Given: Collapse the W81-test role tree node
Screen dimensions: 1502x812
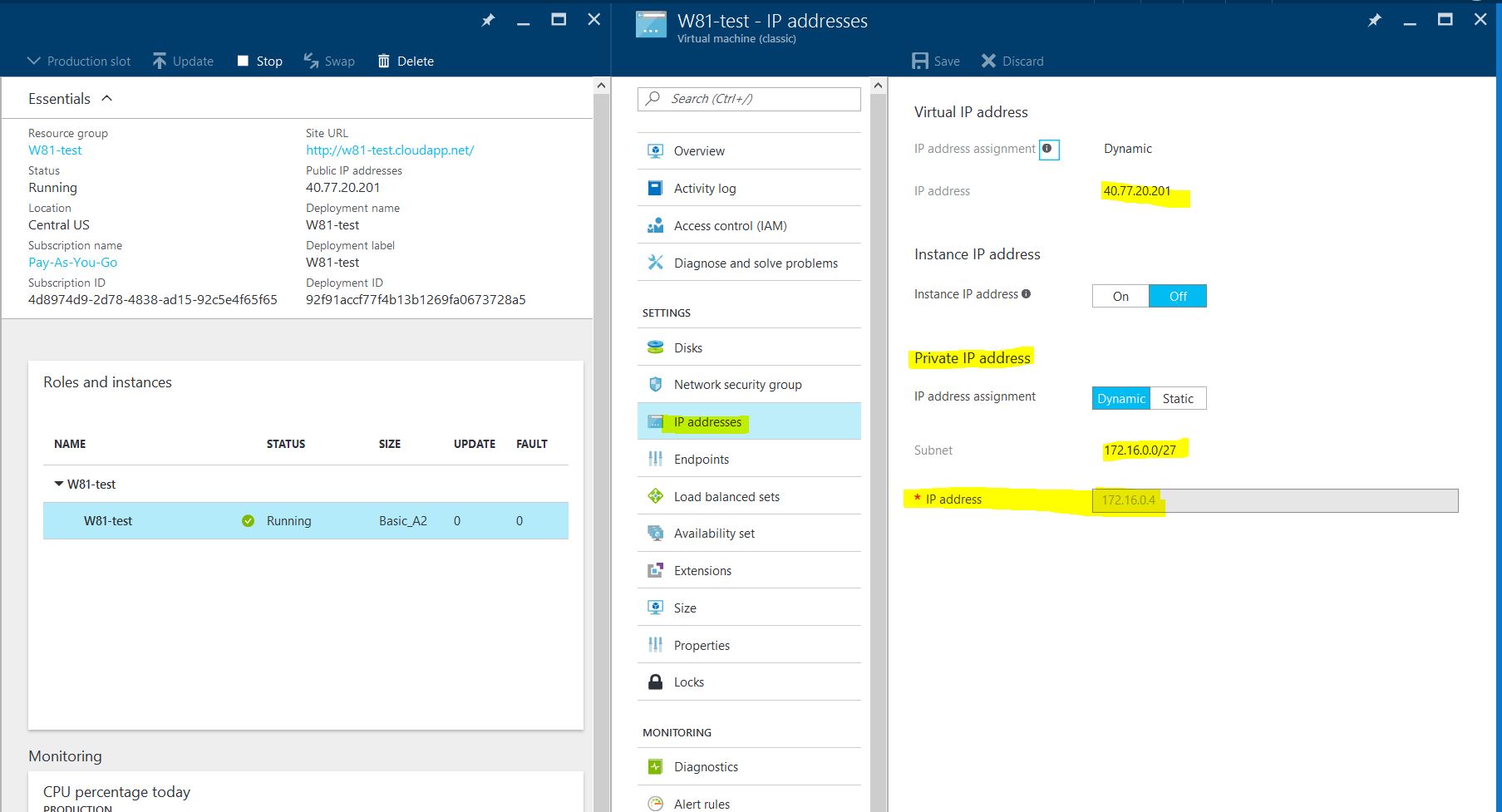Looking at the screenshot, I should pyautogui.click(x=58, y=484).
